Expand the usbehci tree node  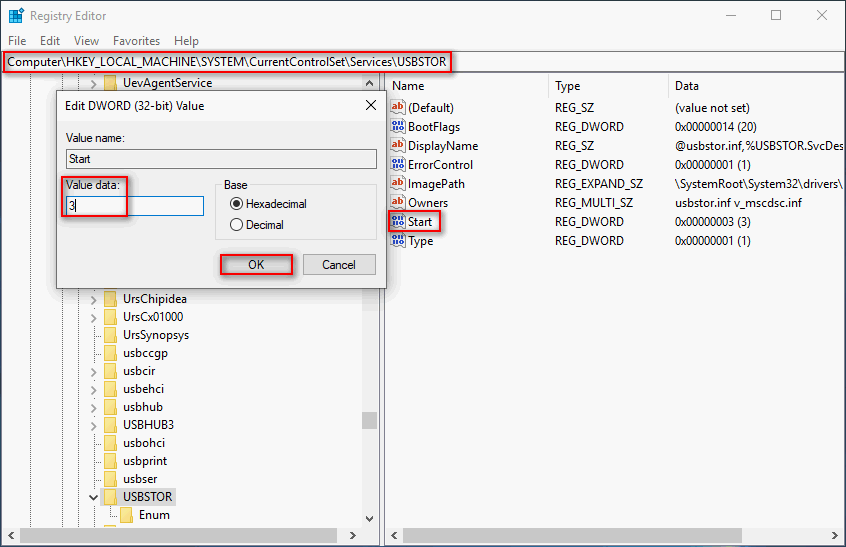(x=93, y=389)
